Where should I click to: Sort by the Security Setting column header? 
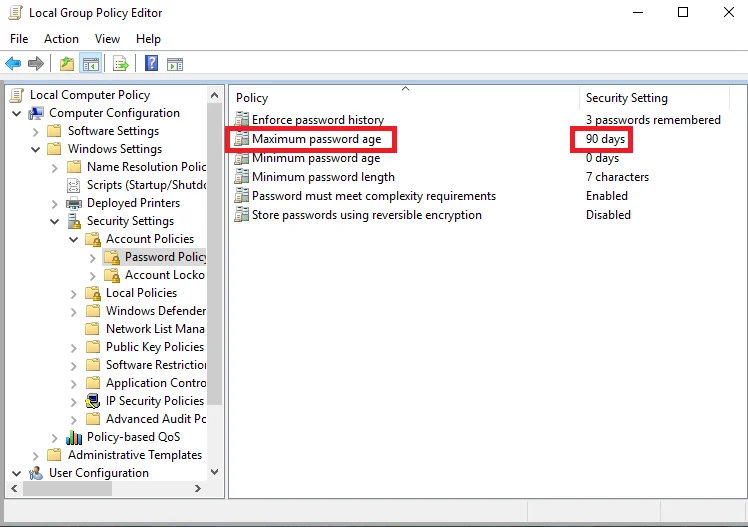pos(654,98)
